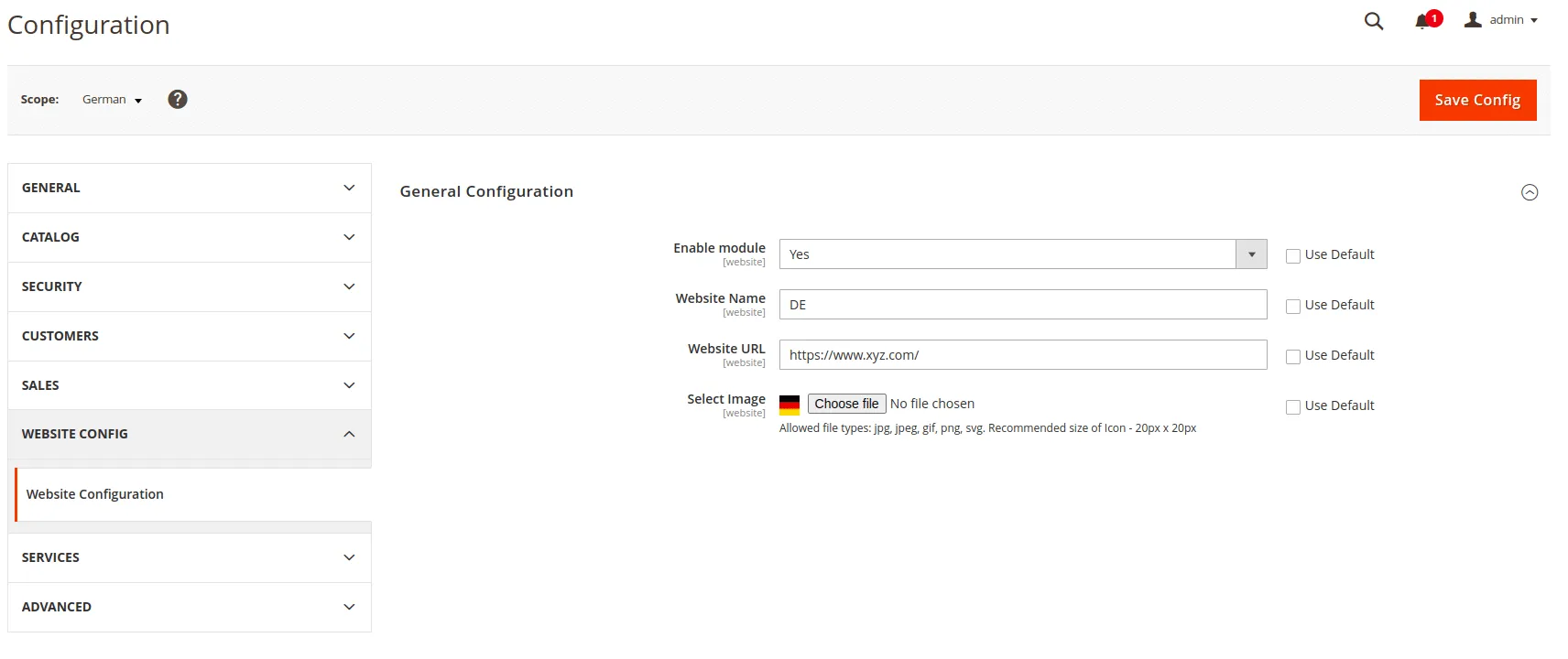Click the admin user account icon

(x=1473, y=20)
